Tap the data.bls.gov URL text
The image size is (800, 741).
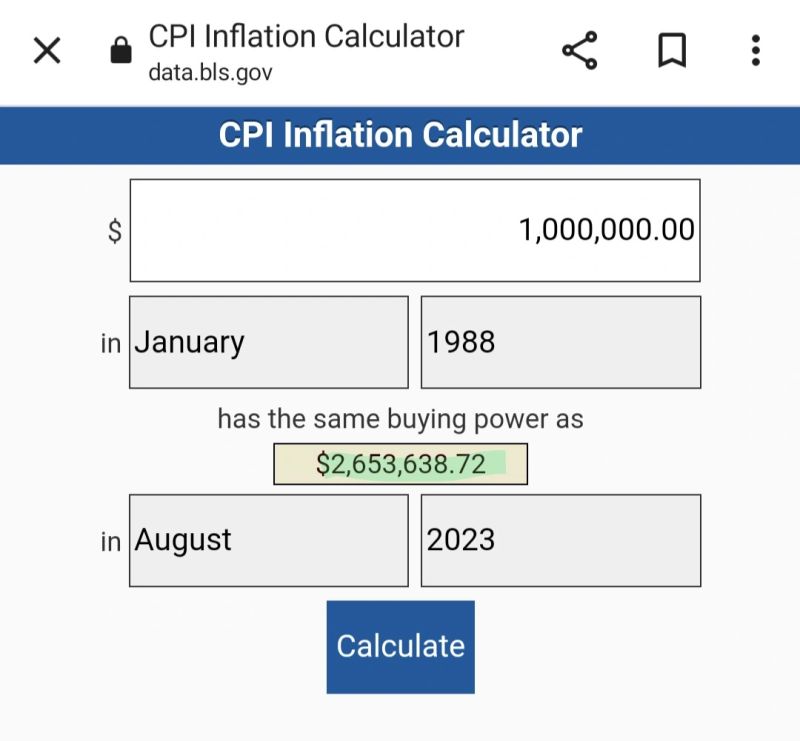210,73
